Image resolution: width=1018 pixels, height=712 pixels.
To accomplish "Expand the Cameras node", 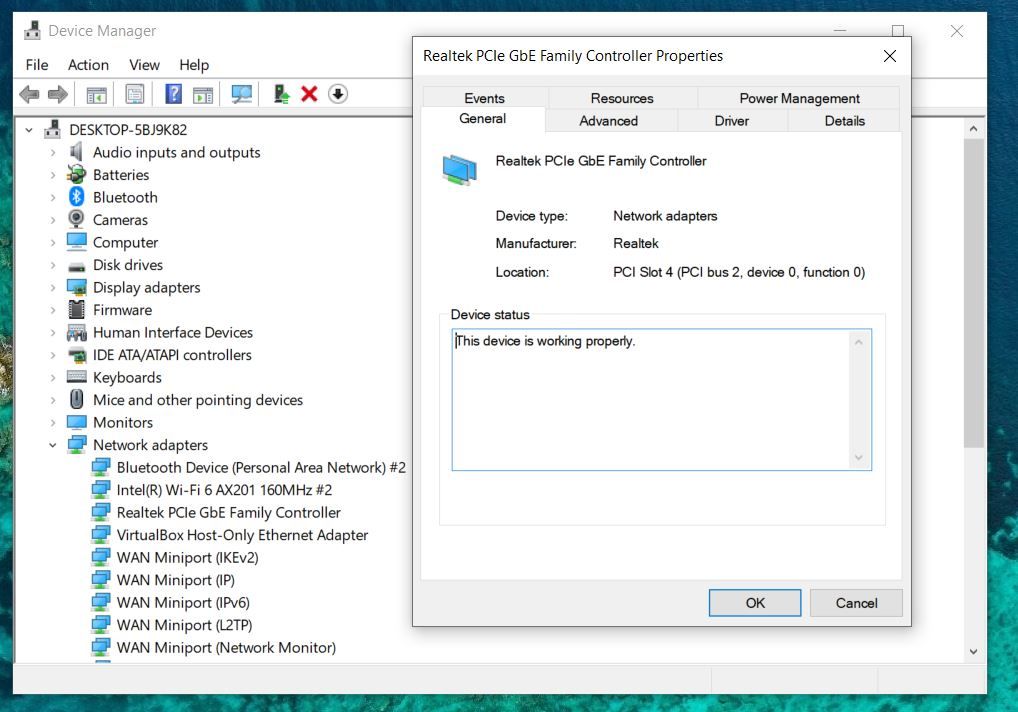I will [x=53, y=220].
